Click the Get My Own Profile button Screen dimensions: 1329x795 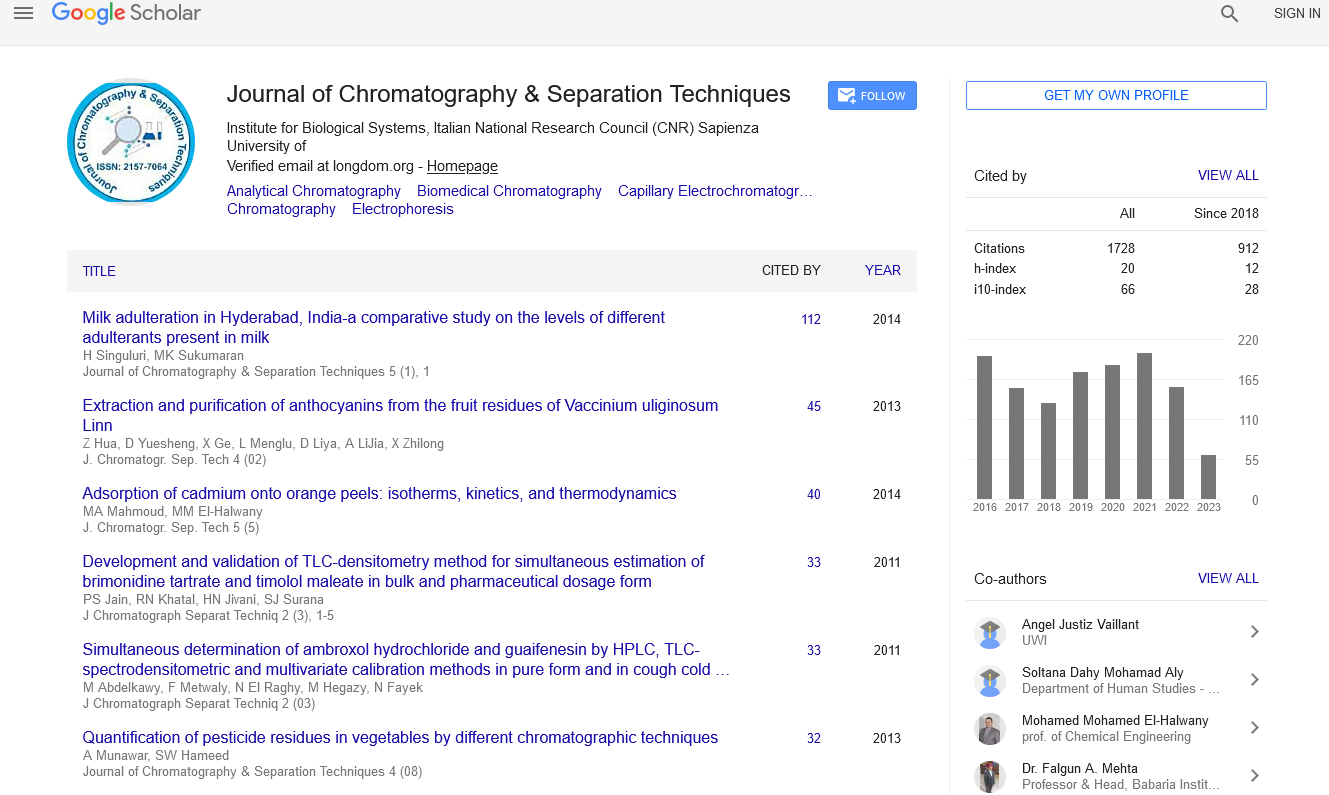[1116, 96]
